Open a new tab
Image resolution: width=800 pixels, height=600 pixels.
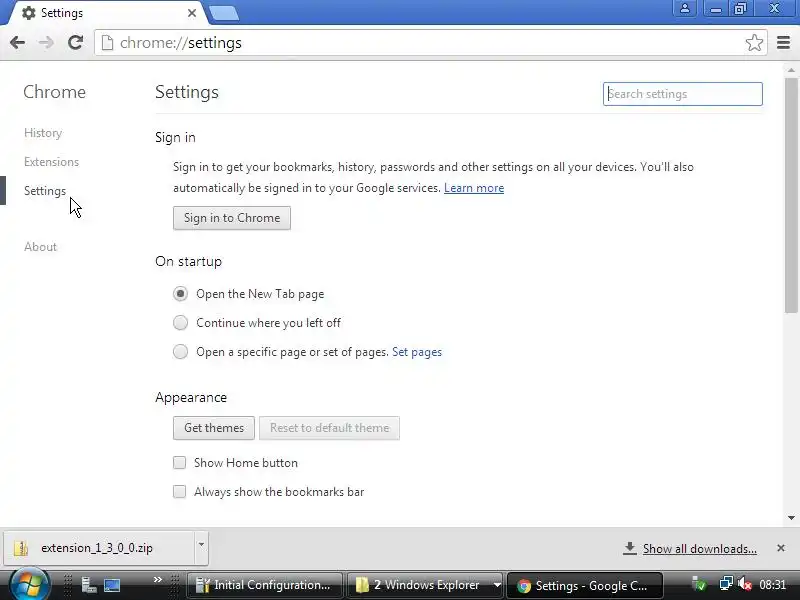click(x=224, y=13)
